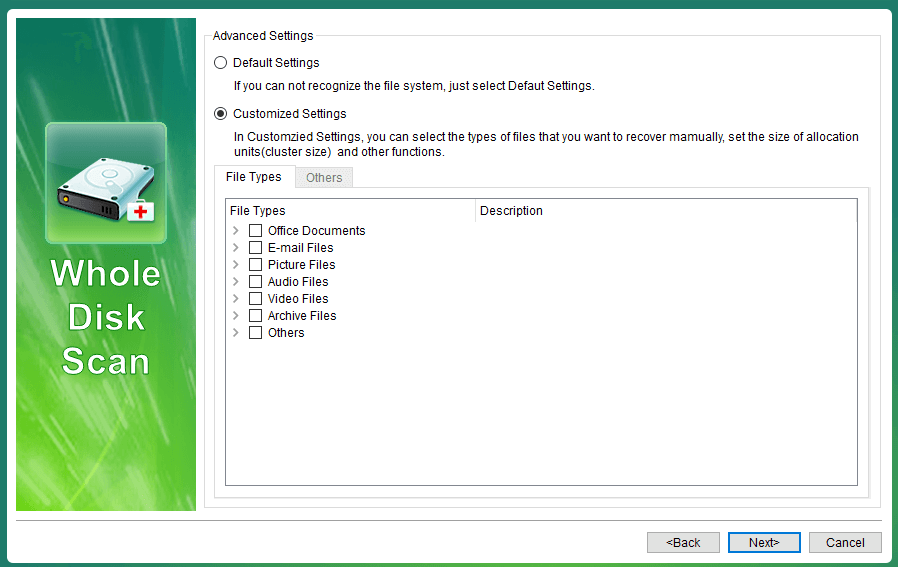
Task: Expand the Video Files tree node
Action: click(x=235, y=298)
